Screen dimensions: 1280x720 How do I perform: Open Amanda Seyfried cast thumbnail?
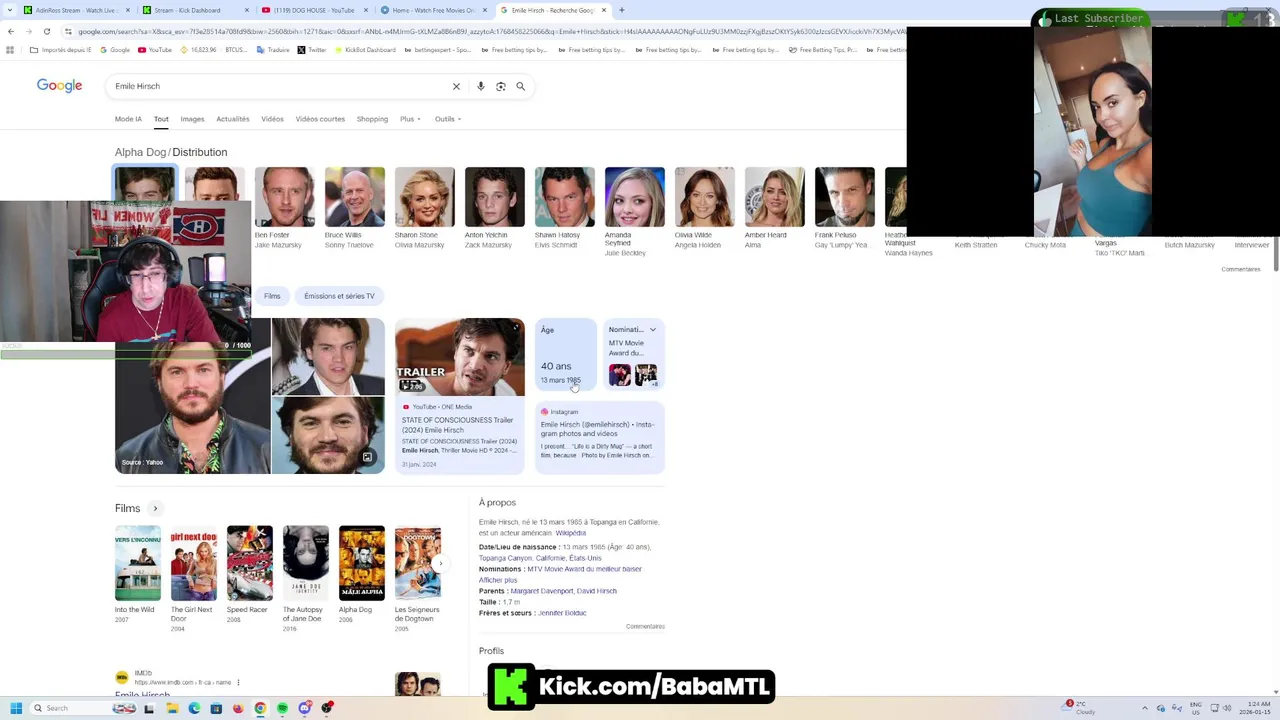click(x=634, y=197)
